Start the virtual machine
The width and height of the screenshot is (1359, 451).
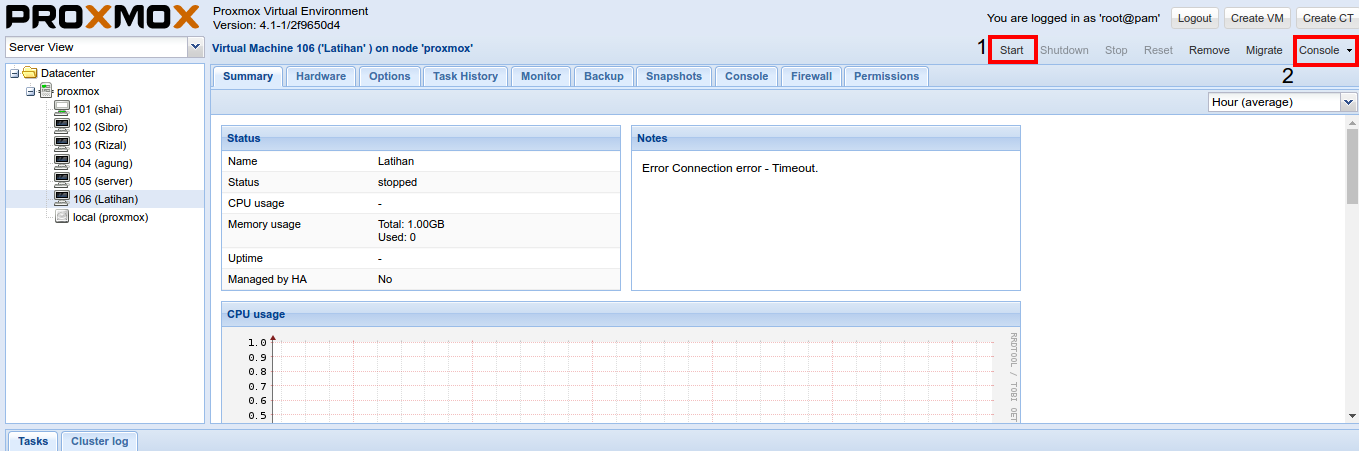(1012, 50)
